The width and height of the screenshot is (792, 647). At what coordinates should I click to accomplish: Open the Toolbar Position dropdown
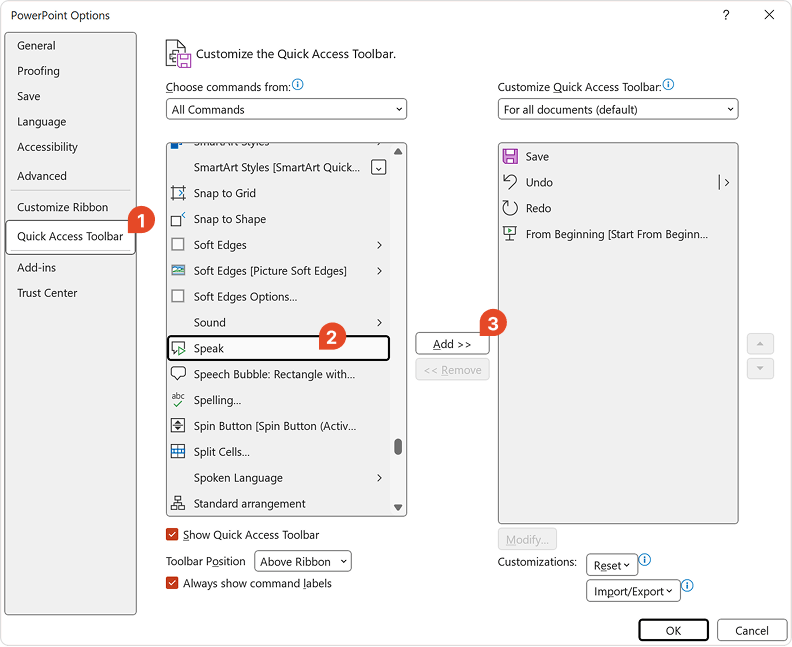[x=303, y=561]
